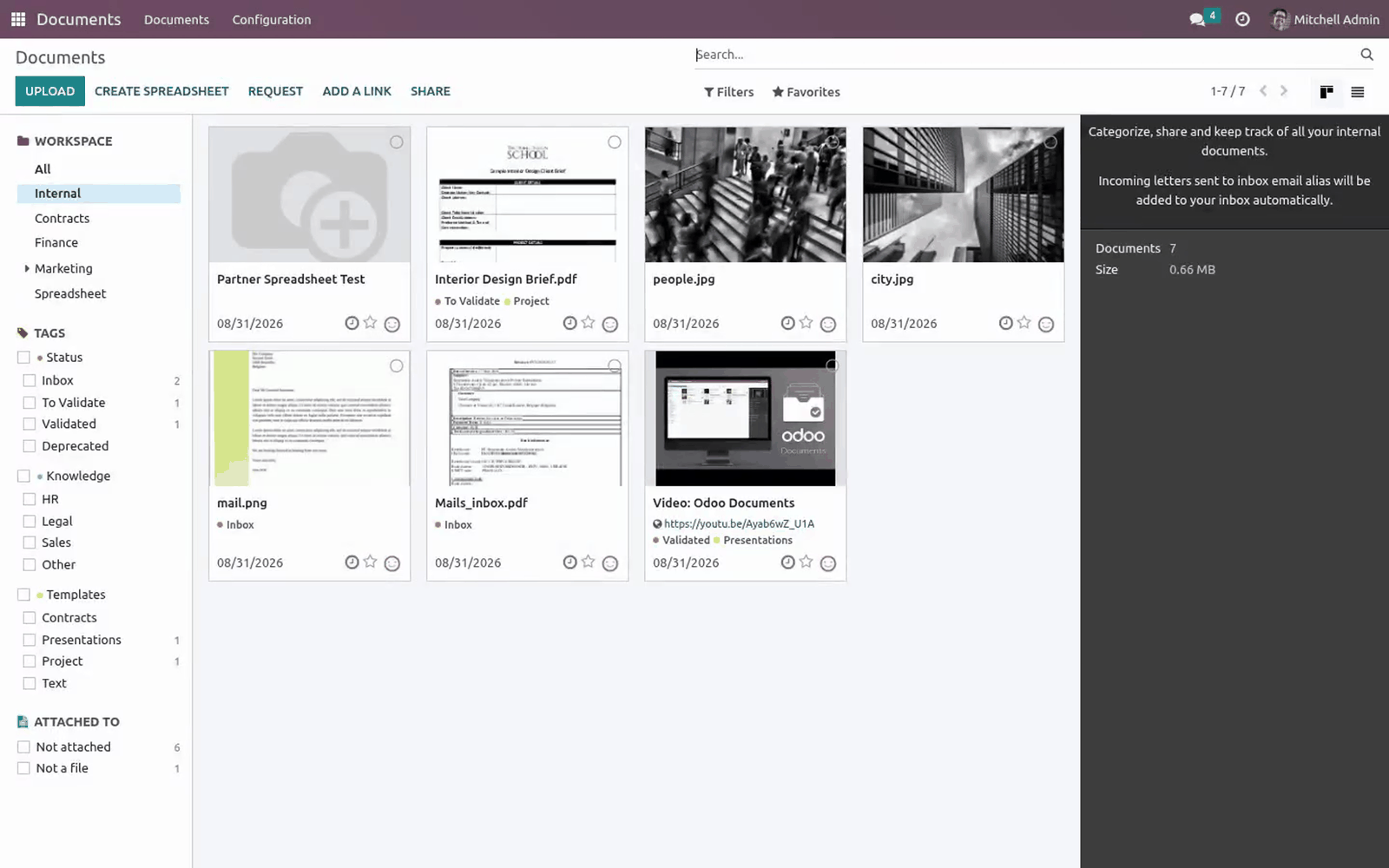Check the Not attached filter
This screenshot has width=1389, height=868.
(23, 746)
